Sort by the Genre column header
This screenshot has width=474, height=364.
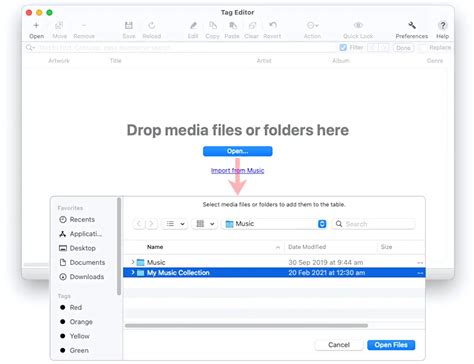tap(435, 61)
